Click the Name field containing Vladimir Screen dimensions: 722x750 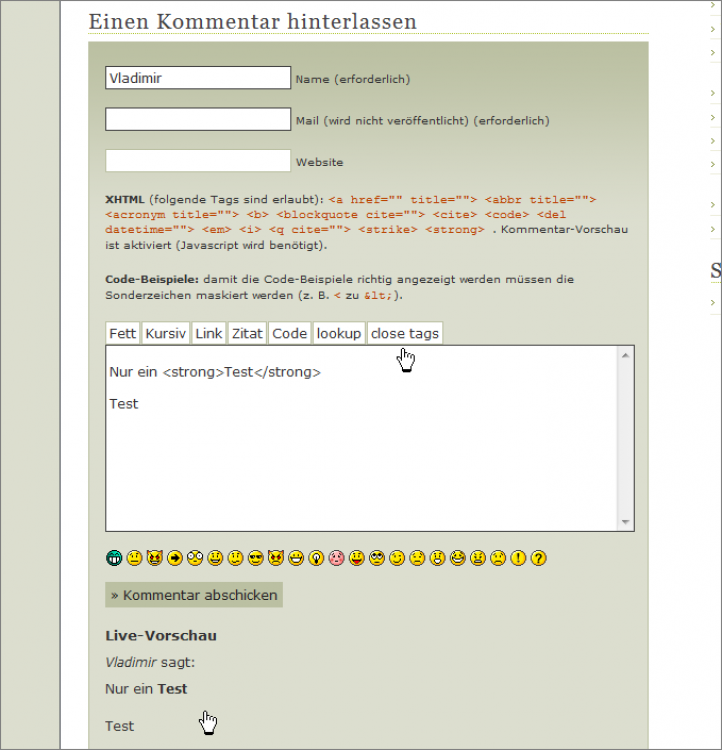[198, 78]
